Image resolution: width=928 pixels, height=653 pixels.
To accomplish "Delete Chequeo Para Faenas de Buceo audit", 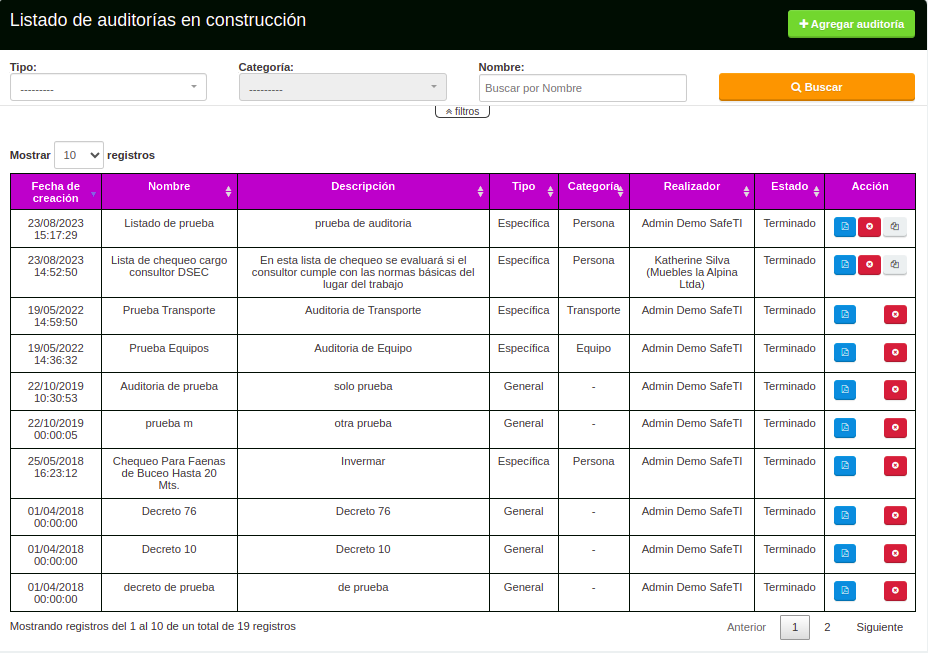I will coord(895,465).
